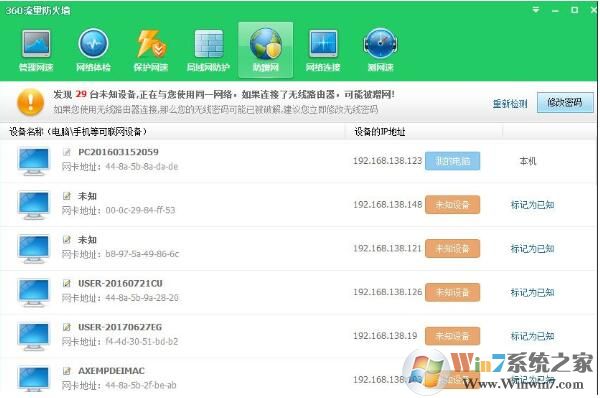Click the orange warning exclamation icon

[30, 102]
